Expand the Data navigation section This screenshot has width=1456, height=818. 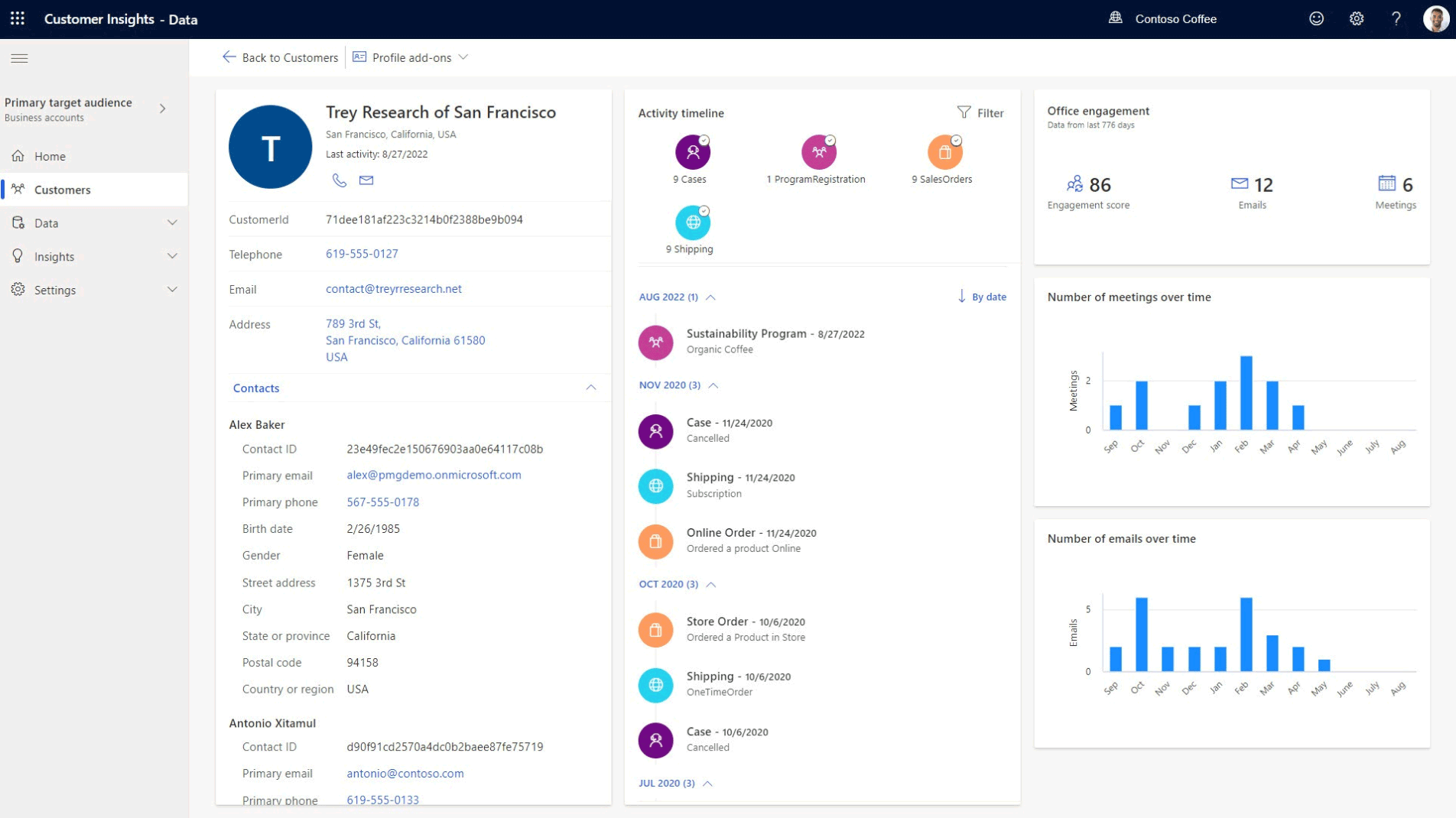(x=172, y=223)
